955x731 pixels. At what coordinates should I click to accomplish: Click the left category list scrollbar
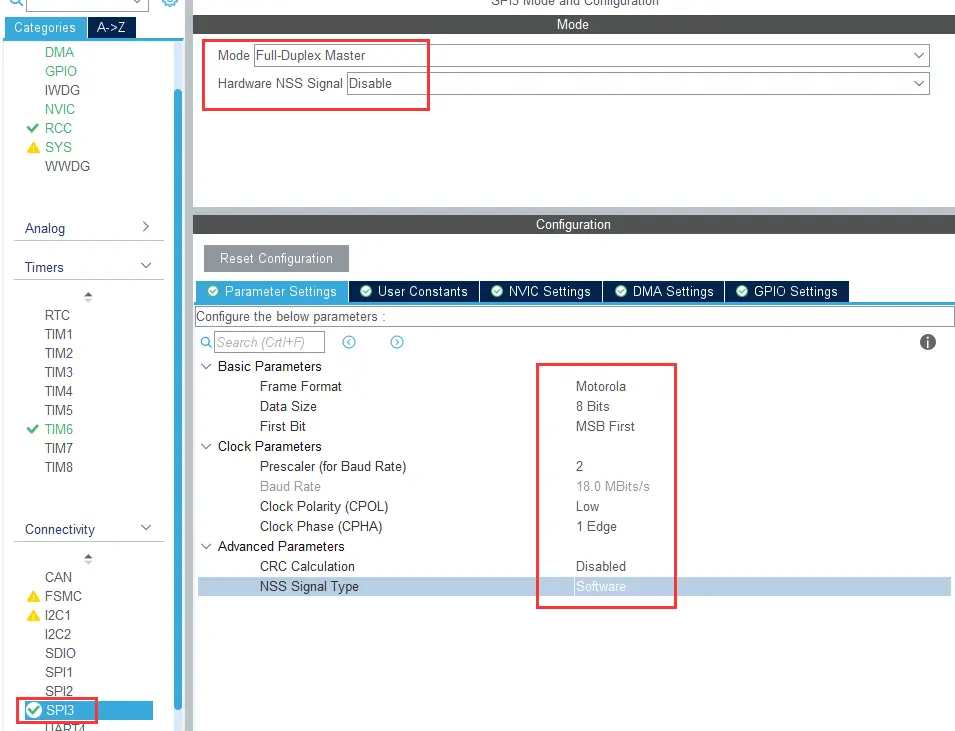point(178,400)
